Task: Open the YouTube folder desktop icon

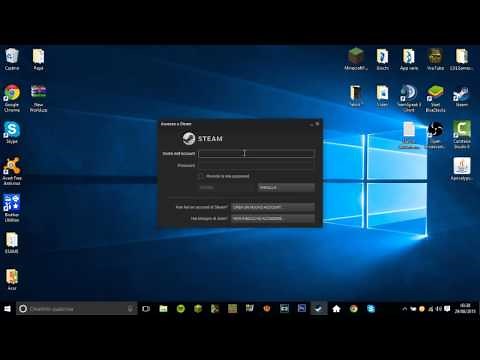Action: 435,59
